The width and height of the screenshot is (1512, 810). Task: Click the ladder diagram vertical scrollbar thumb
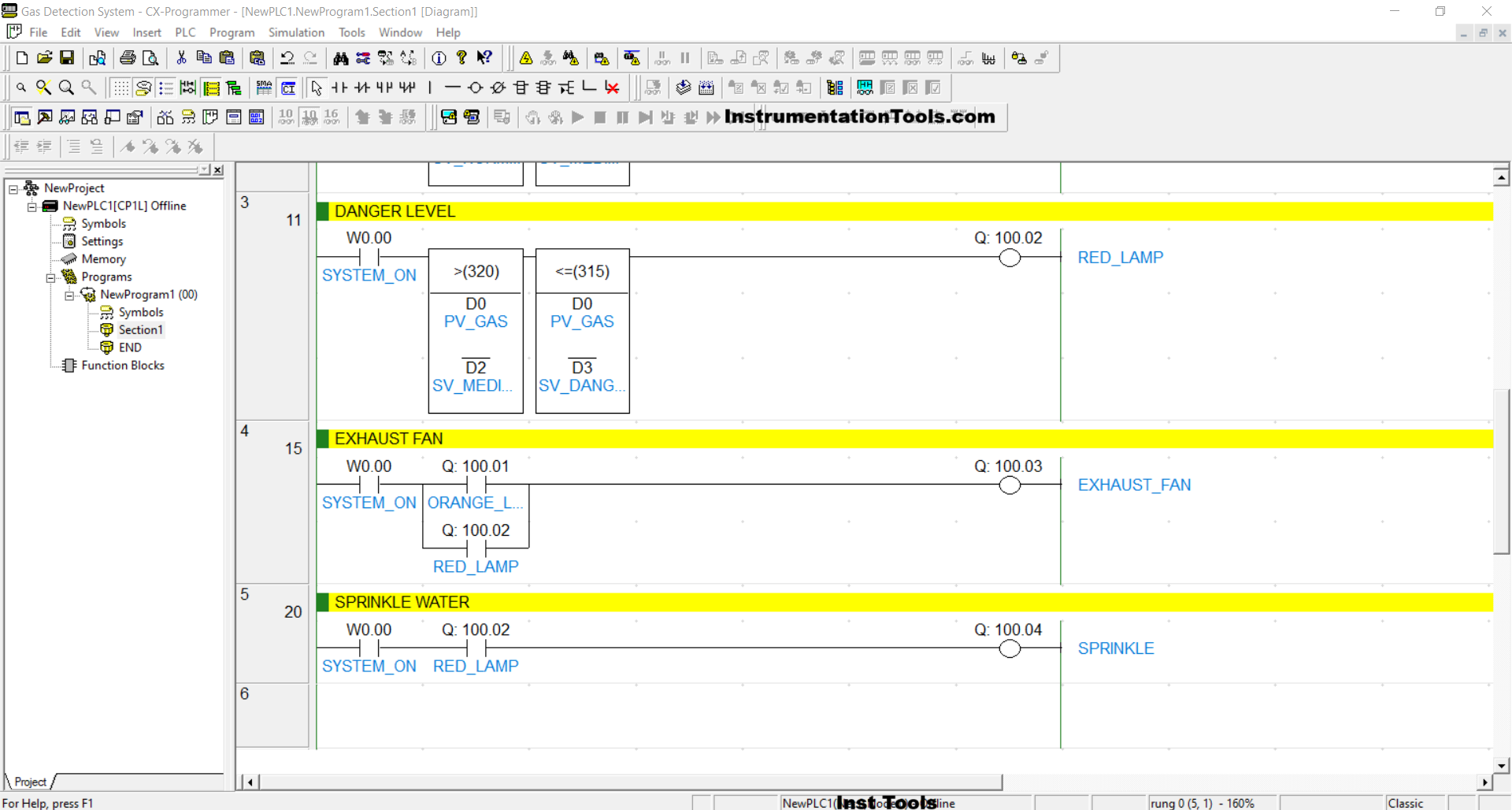[1501, 473]
